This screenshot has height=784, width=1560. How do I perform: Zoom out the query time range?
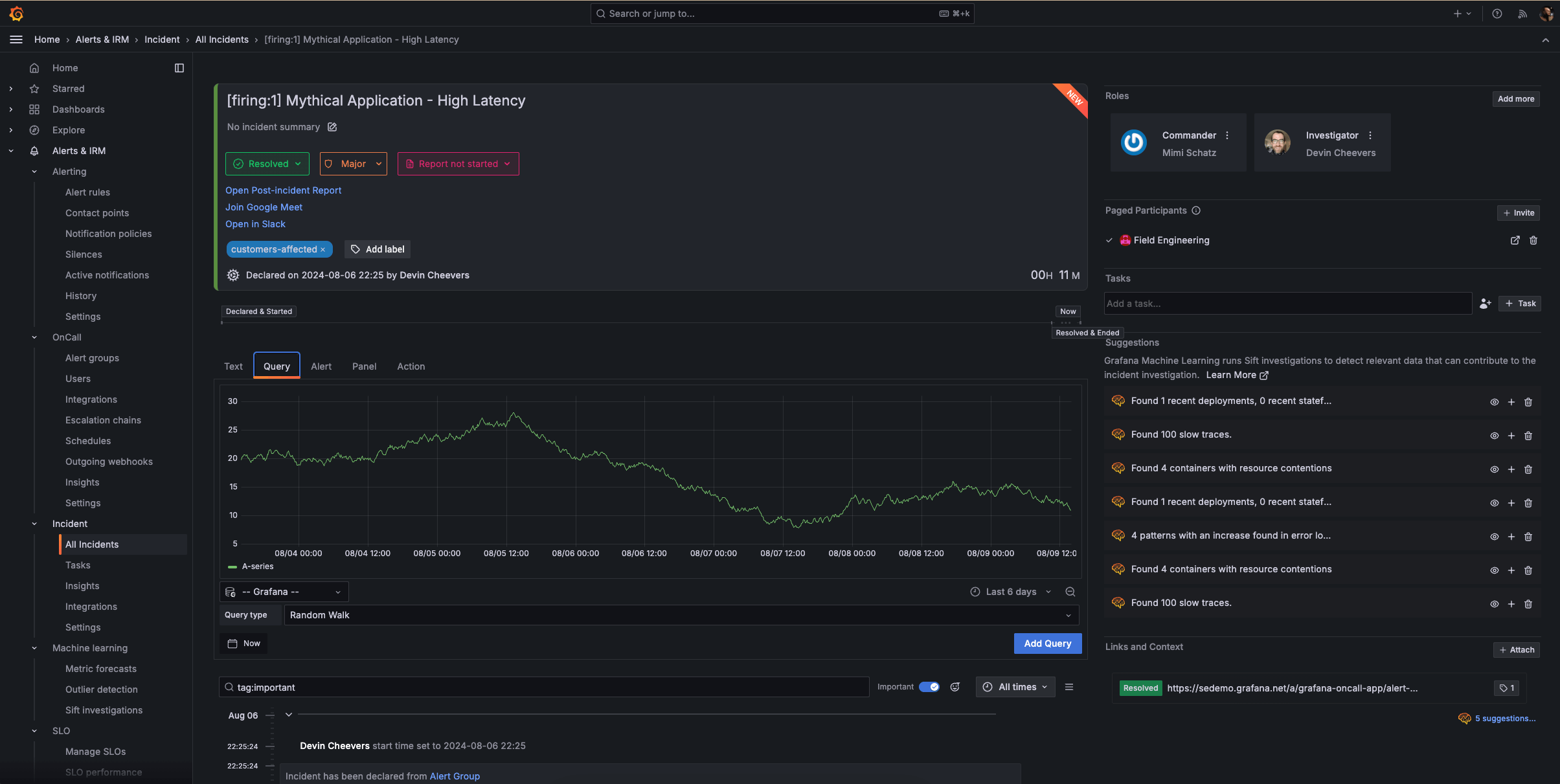pyautogui.click(x=1070, y=592)
